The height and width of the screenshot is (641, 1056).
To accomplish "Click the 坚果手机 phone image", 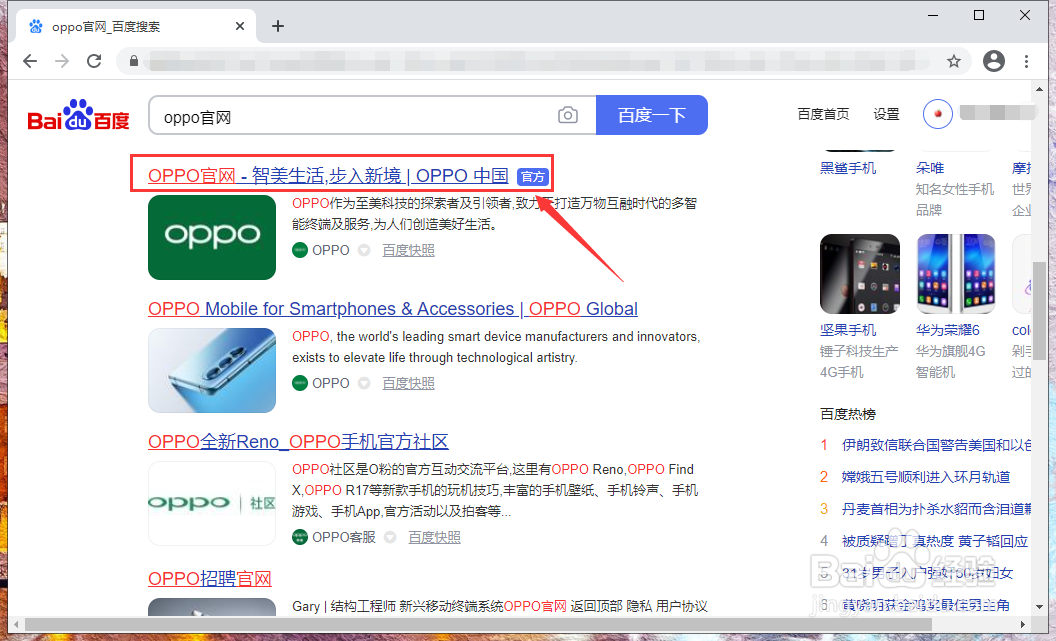I will pos(860,274).
